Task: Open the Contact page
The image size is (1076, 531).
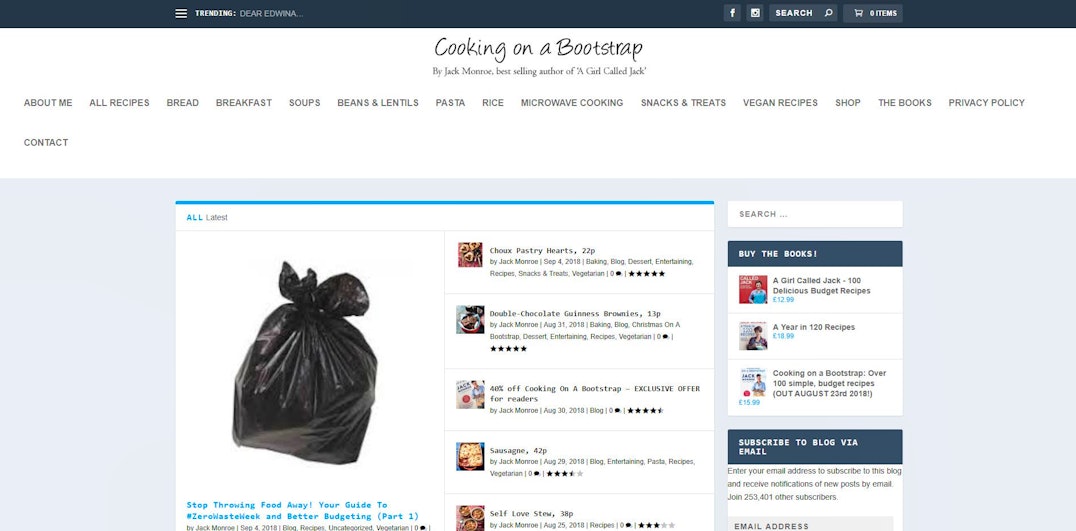Action: (46, 143)
